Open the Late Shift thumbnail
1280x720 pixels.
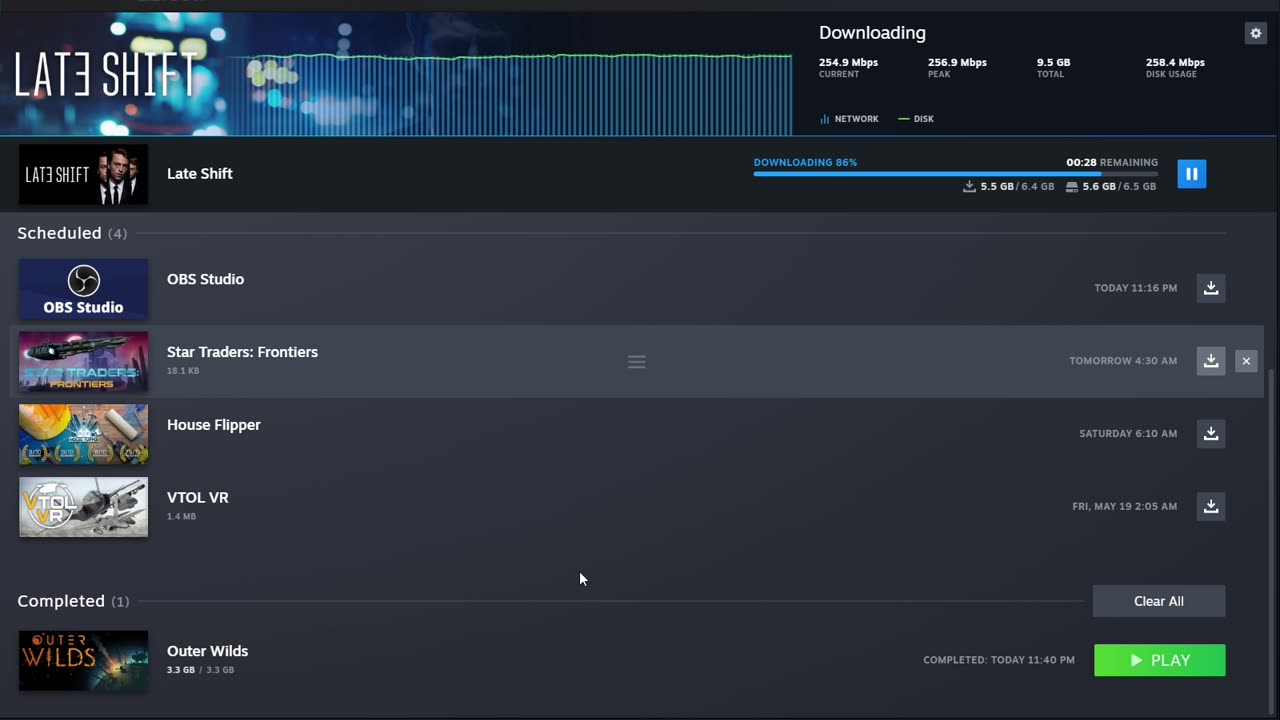click(83, 174)
